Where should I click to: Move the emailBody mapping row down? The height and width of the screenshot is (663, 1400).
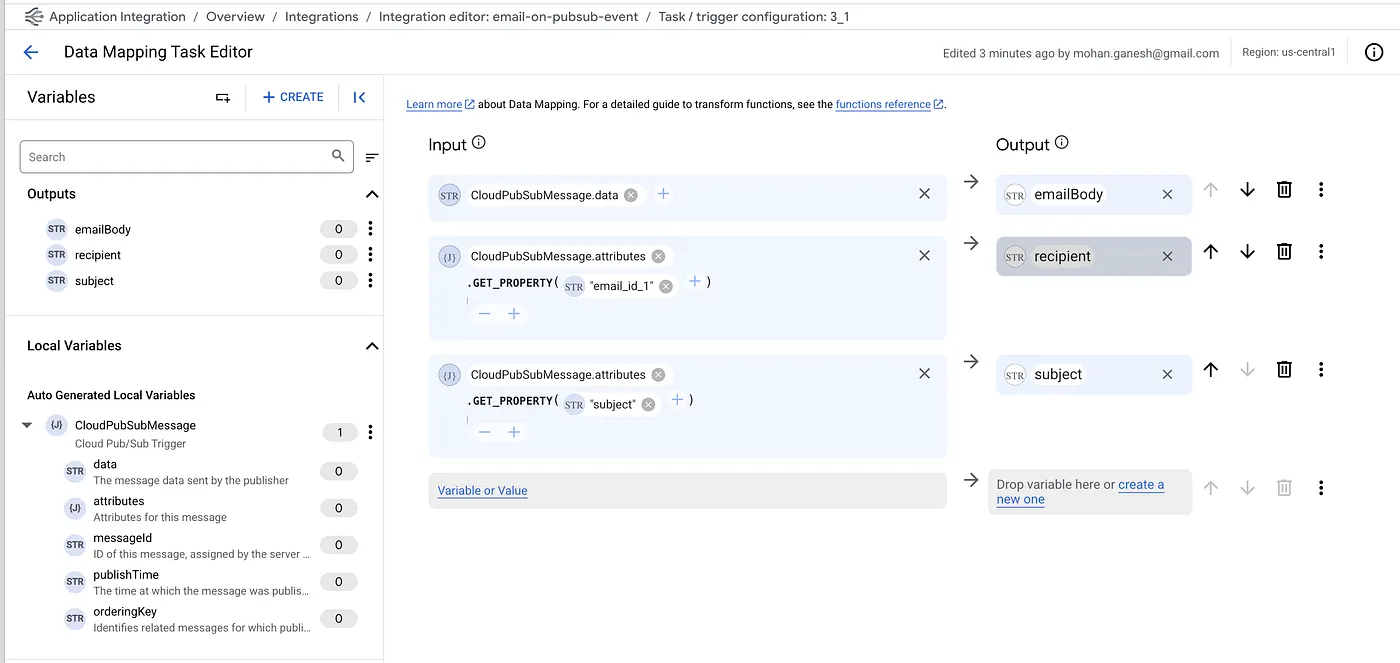click(x=1247, y=190)
